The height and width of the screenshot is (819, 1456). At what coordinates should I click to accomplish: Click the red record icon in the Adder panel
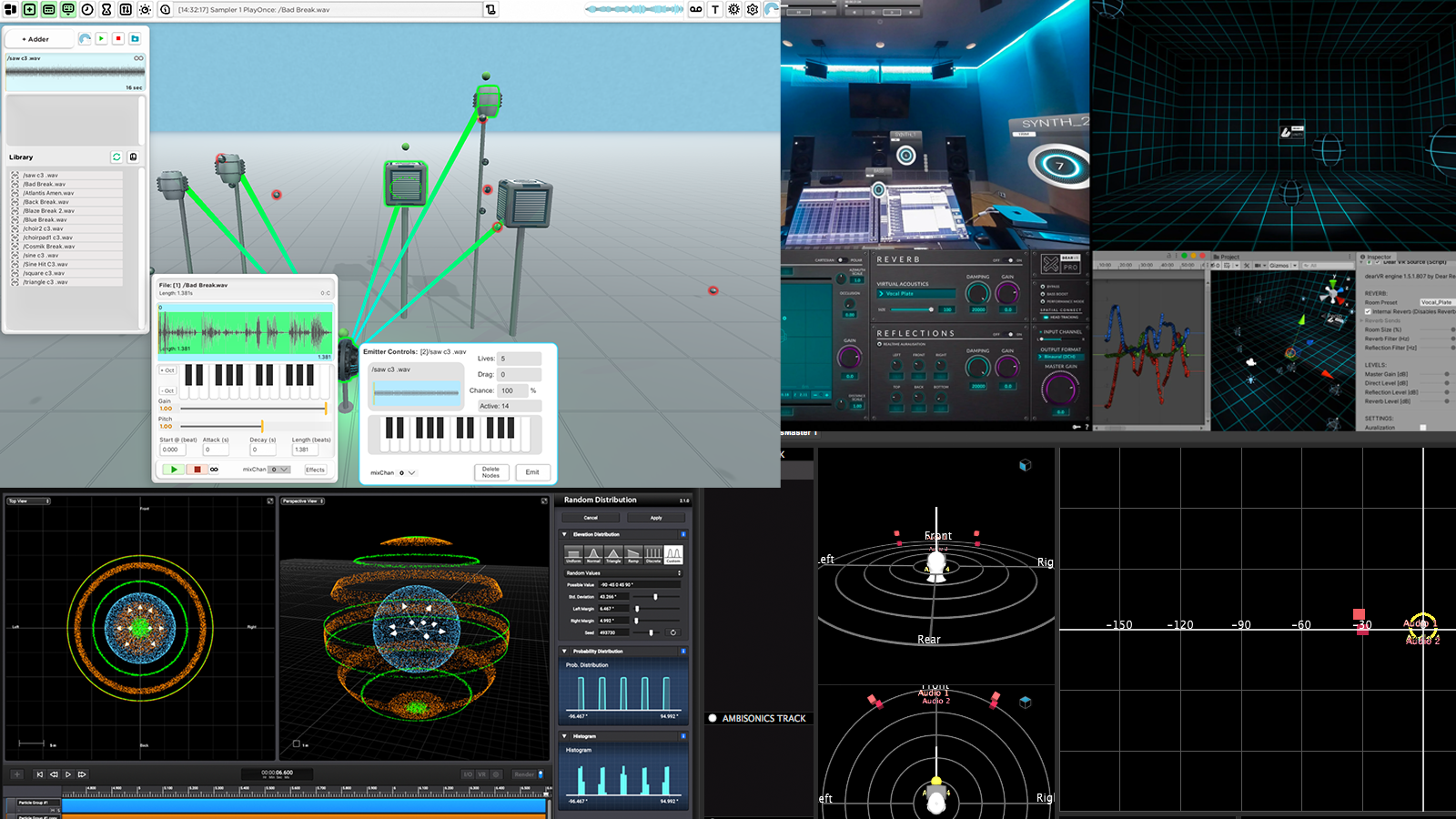pyautogui.click(x=119, y=38)
